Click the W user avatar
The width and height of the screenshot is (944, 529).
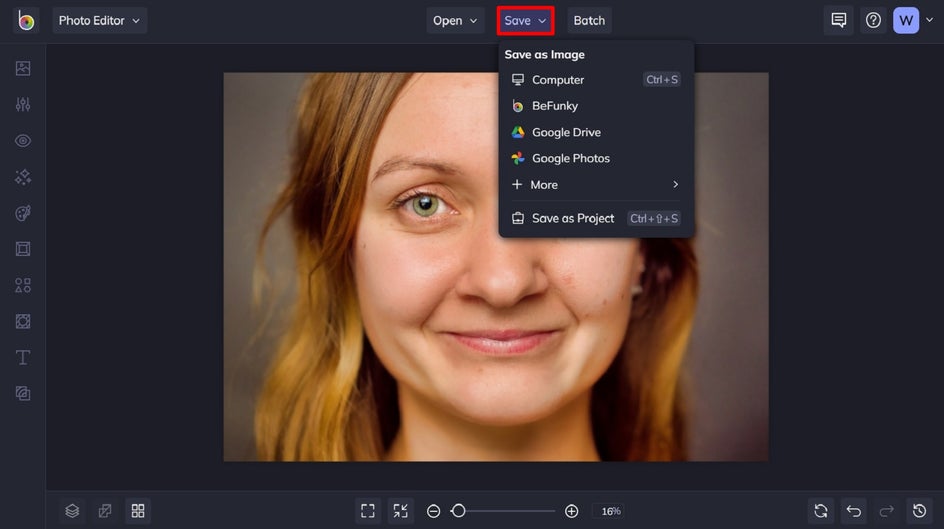pyautogui.click(x=905, y=20)
